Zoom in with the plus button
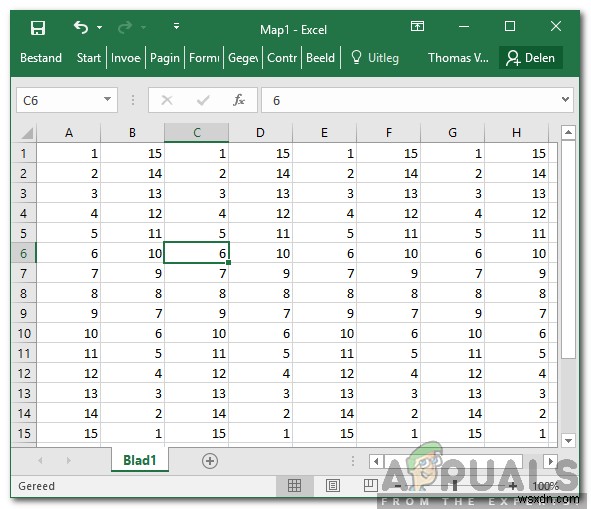The width and height of the screenshot is (591, 509). pos(513,486)
